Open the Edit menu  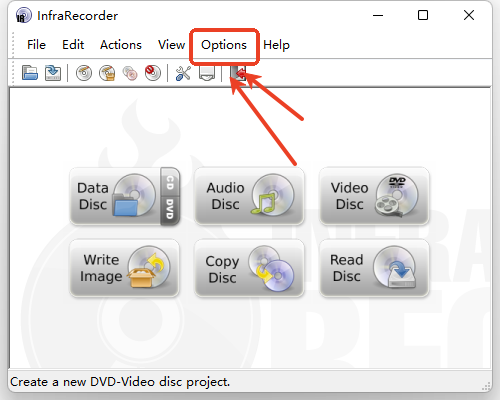tap(73, 45)
